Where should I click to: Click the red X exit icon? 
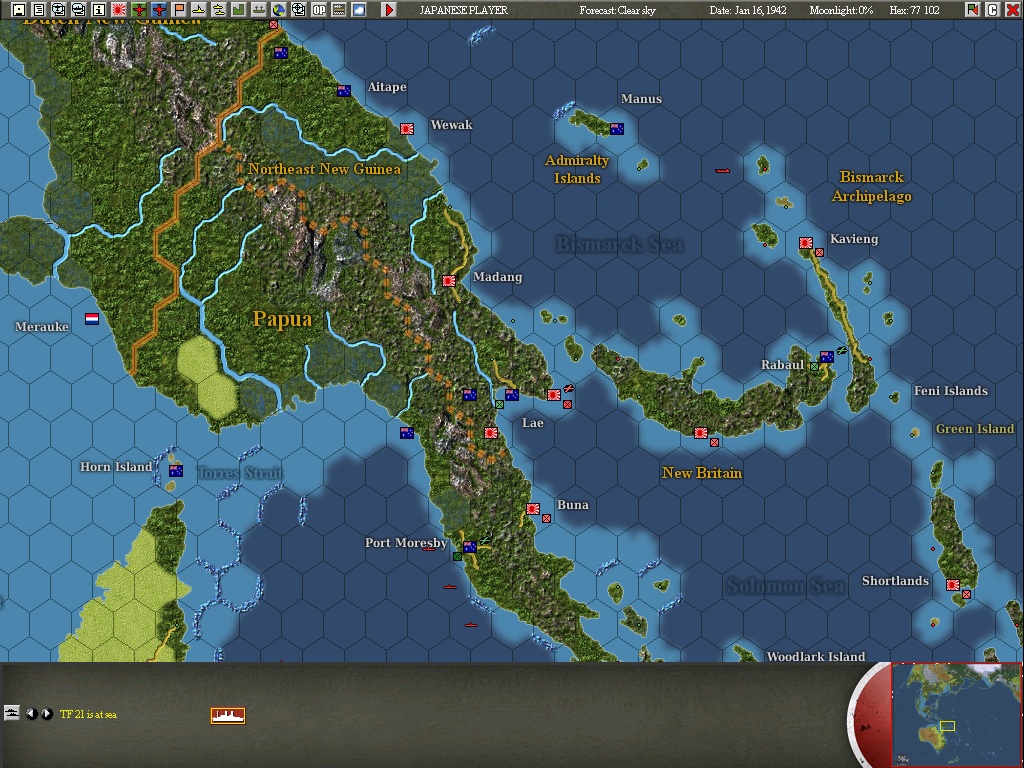click(1012, 9)
